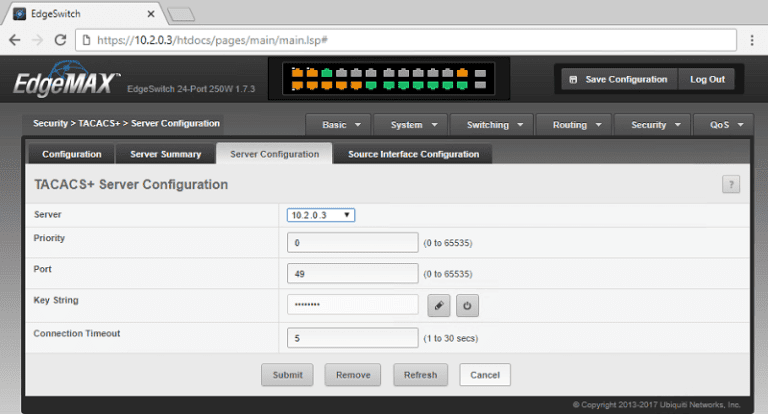Click the Submit button
The height and width of the screenshot is (414, 768).
pos(288,375)
